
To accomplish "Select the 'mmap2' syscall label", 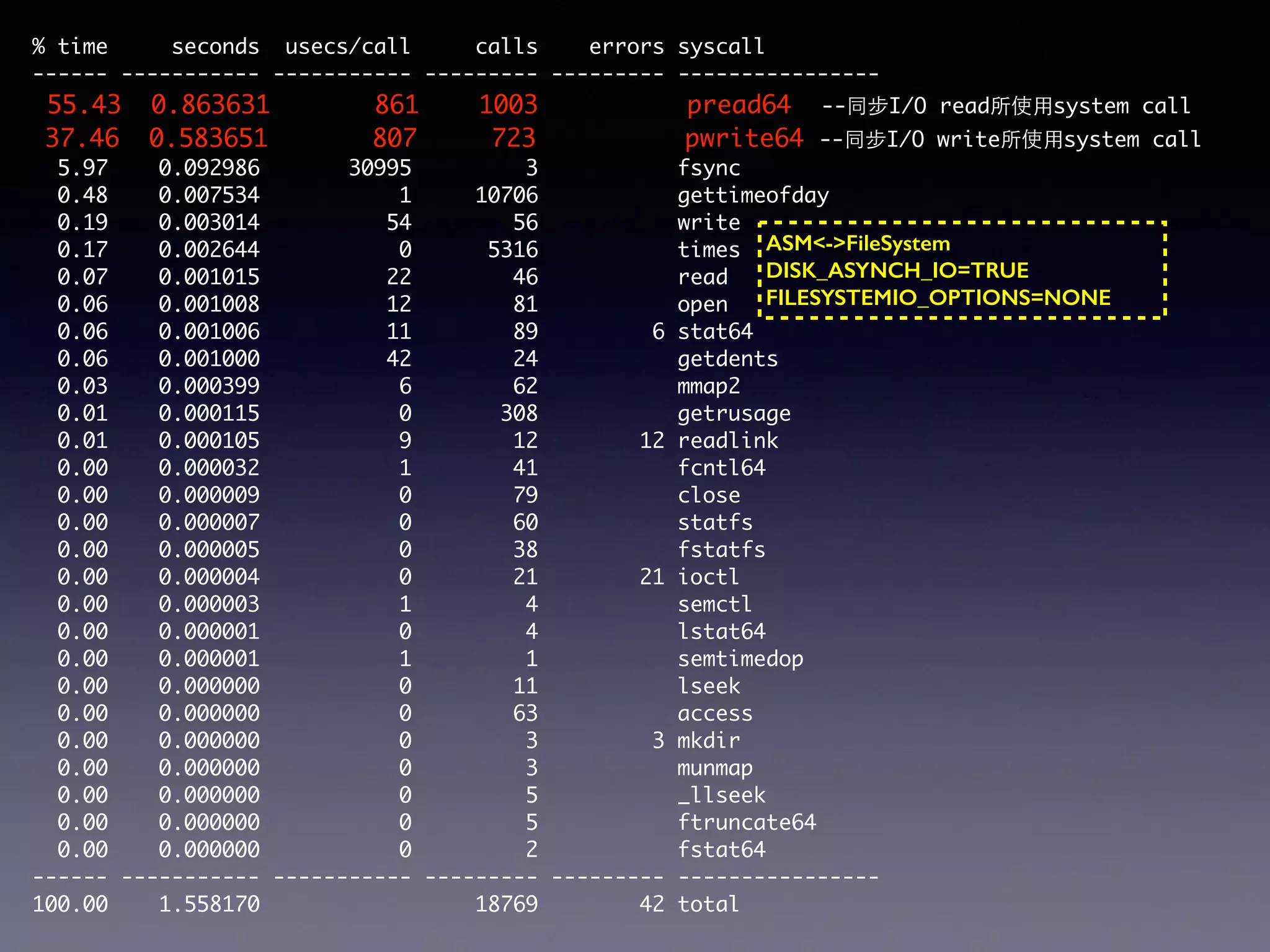I will point(709,386).
